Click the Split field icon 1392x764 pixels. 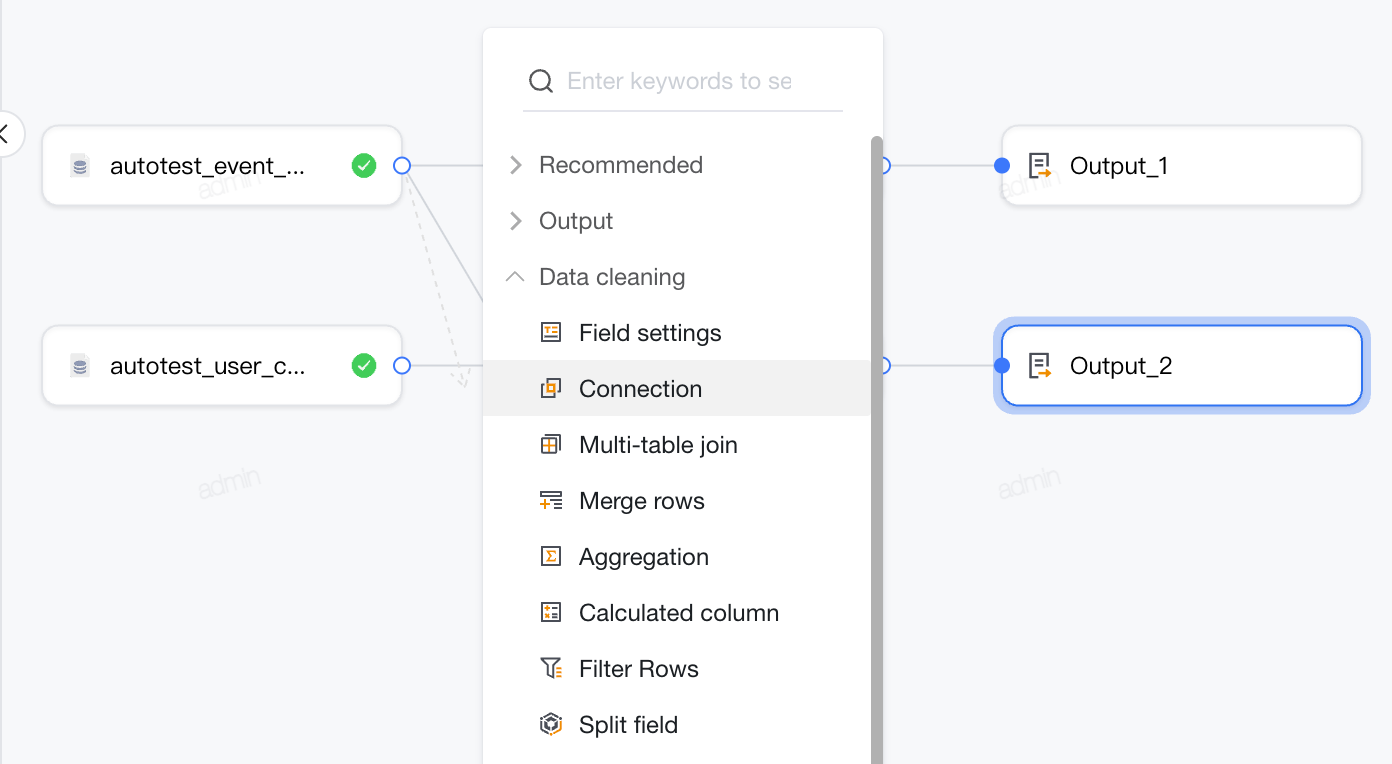pyautogui.click(x=551, y=725)
